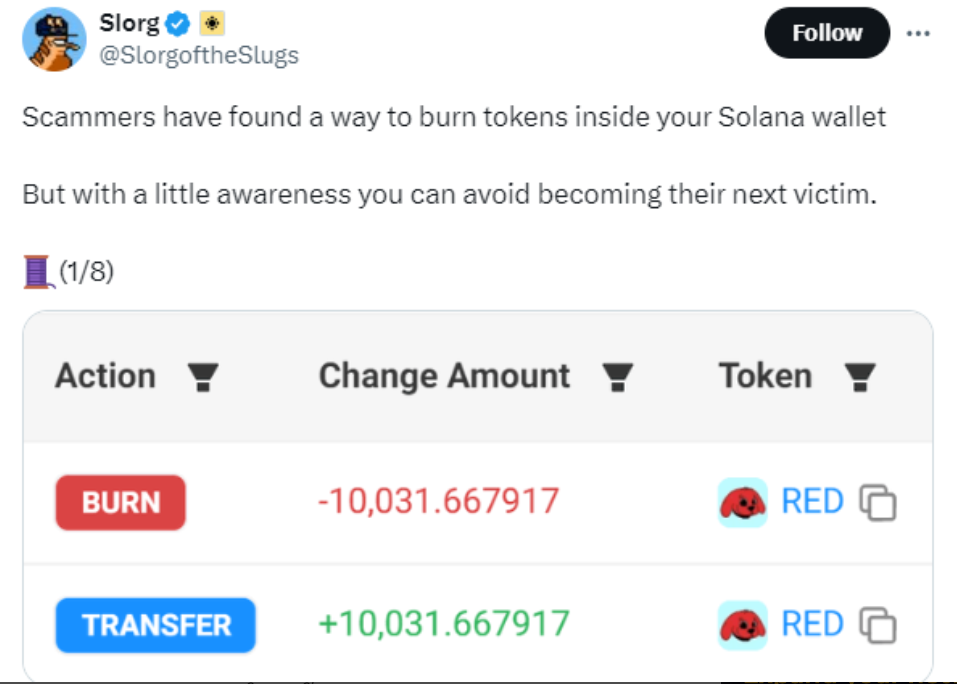Click the Slorg display name
This screenshot has height=684, width=957.
click(x=129, y=23)
